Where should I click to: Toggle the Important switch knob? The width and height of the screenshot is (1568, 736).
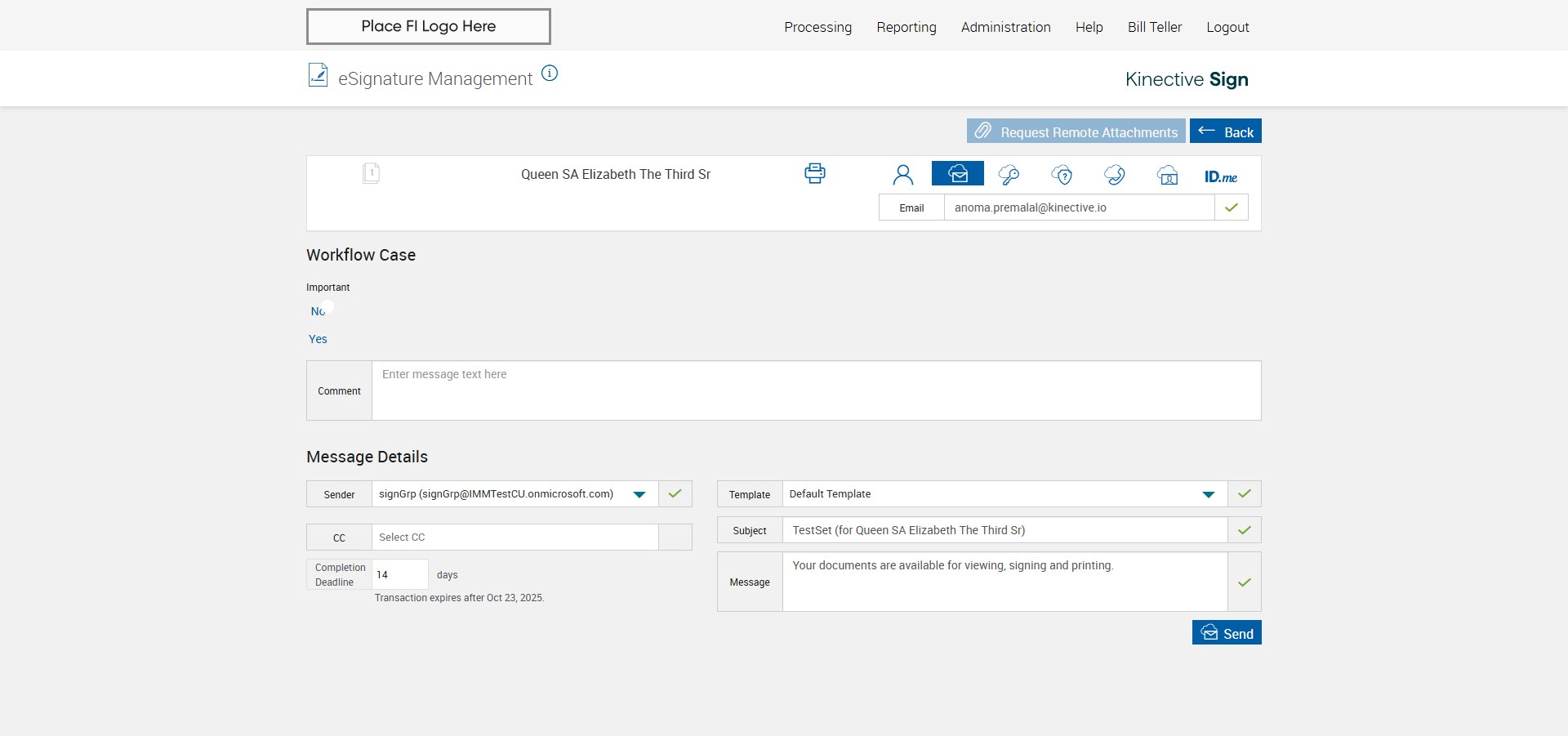[x=327, y=307]
